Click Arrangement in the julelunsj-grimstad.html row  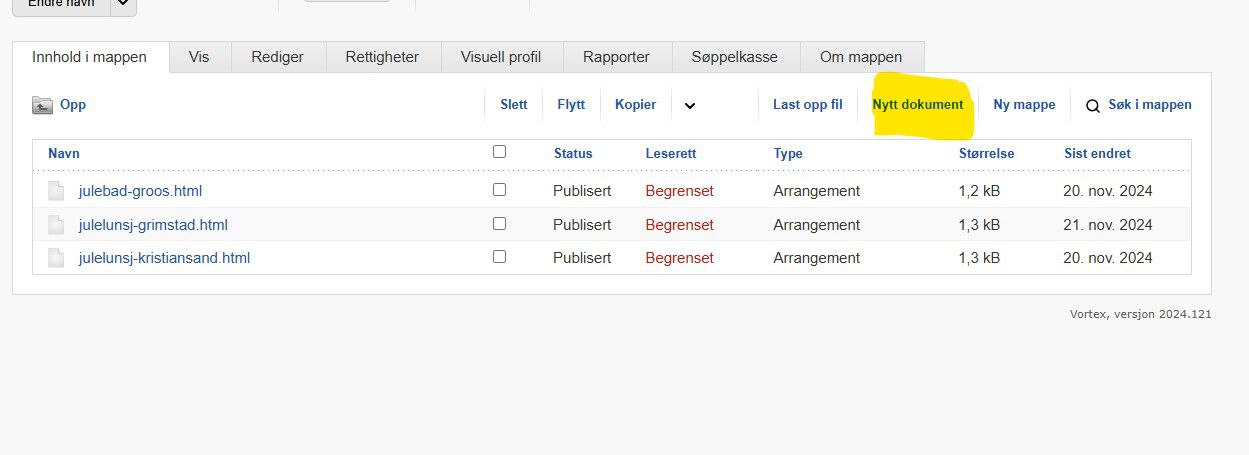pyautogui.click(x=817, y=225)
